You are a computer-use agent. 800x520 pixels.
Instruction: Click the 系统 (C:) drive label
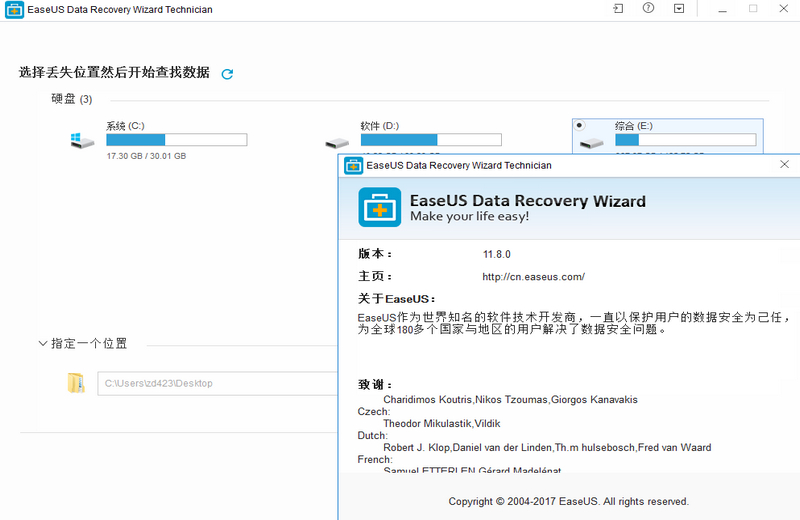[125, 126]
